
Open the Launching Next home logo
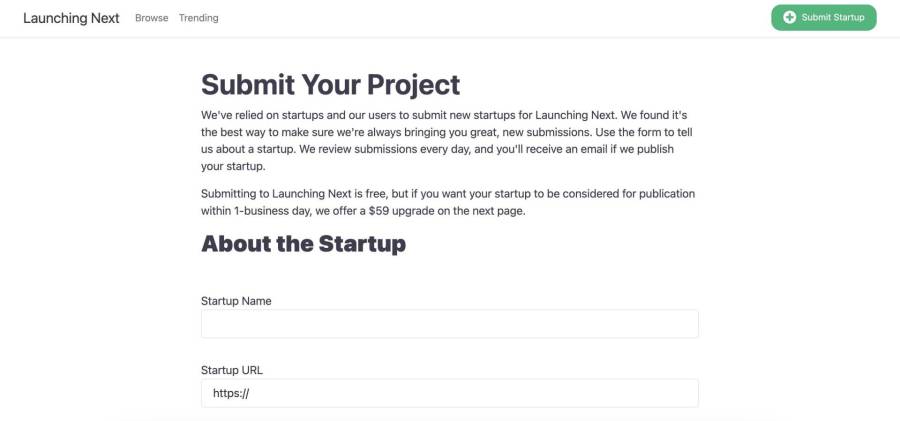pyautogui.click(x=71, y=18)
